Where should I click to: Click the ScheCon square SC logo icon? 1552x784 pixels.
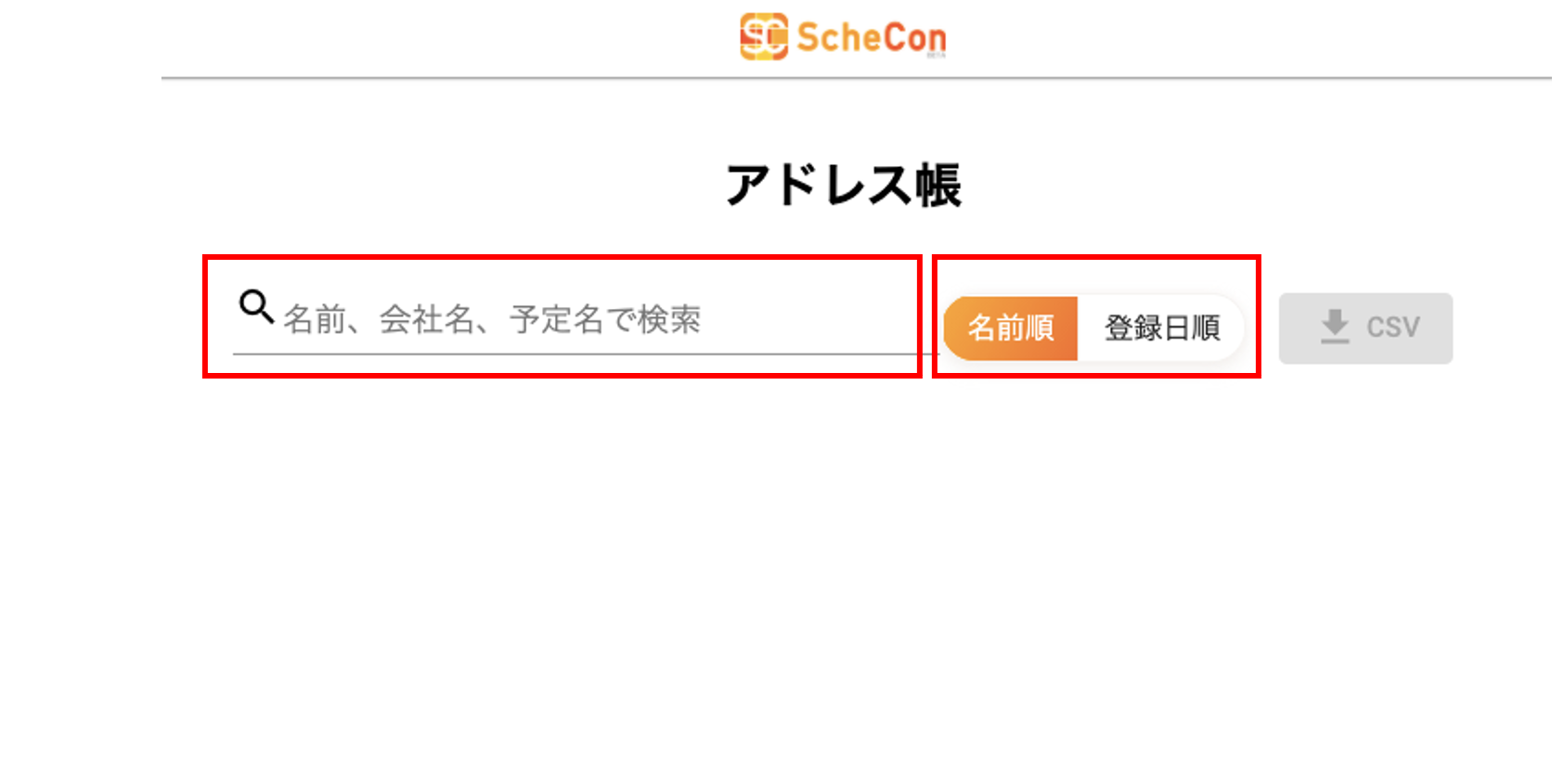click(x=763, y=37)
